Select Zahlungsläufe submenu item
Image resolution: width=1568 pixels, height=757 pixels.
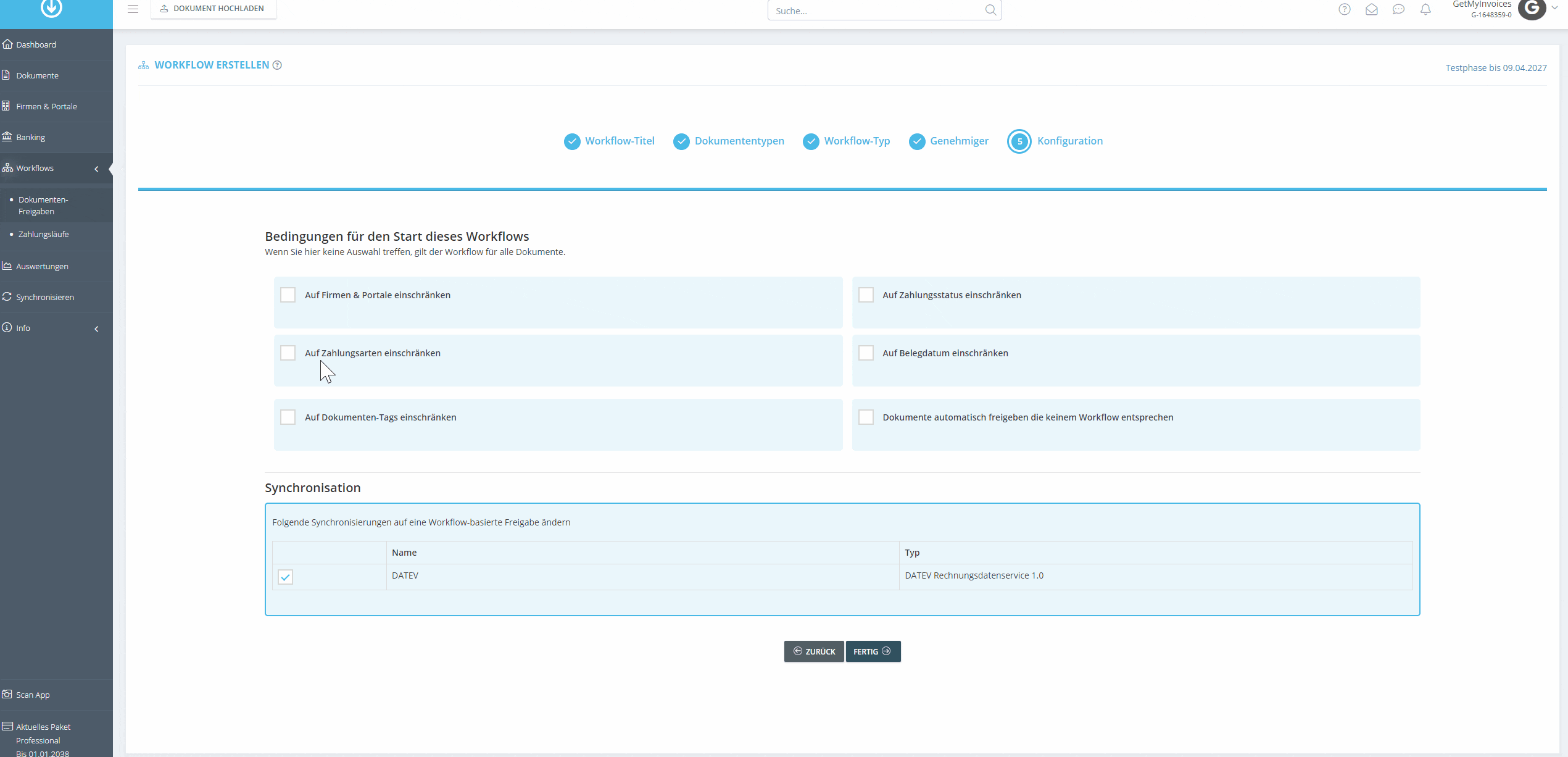(x=56, y=235)
